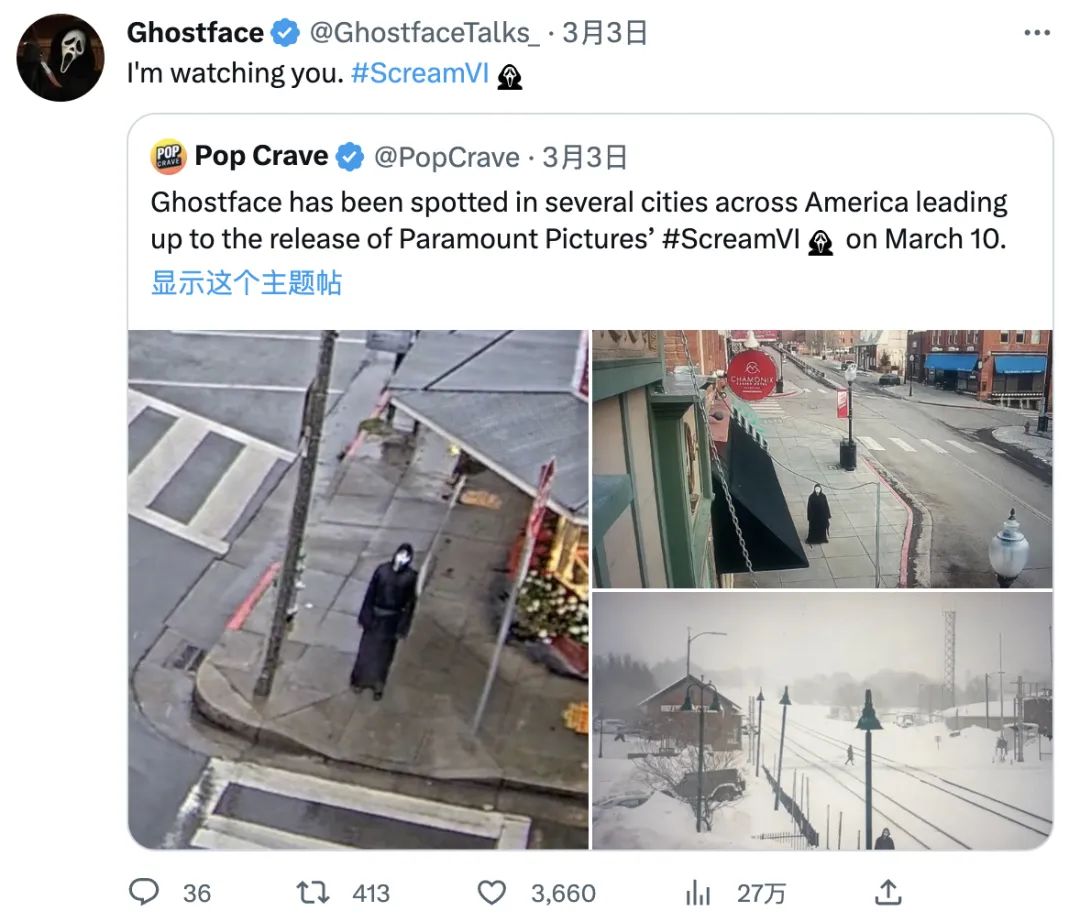Open the three-dot more options menu

[x=1037, y=32]
